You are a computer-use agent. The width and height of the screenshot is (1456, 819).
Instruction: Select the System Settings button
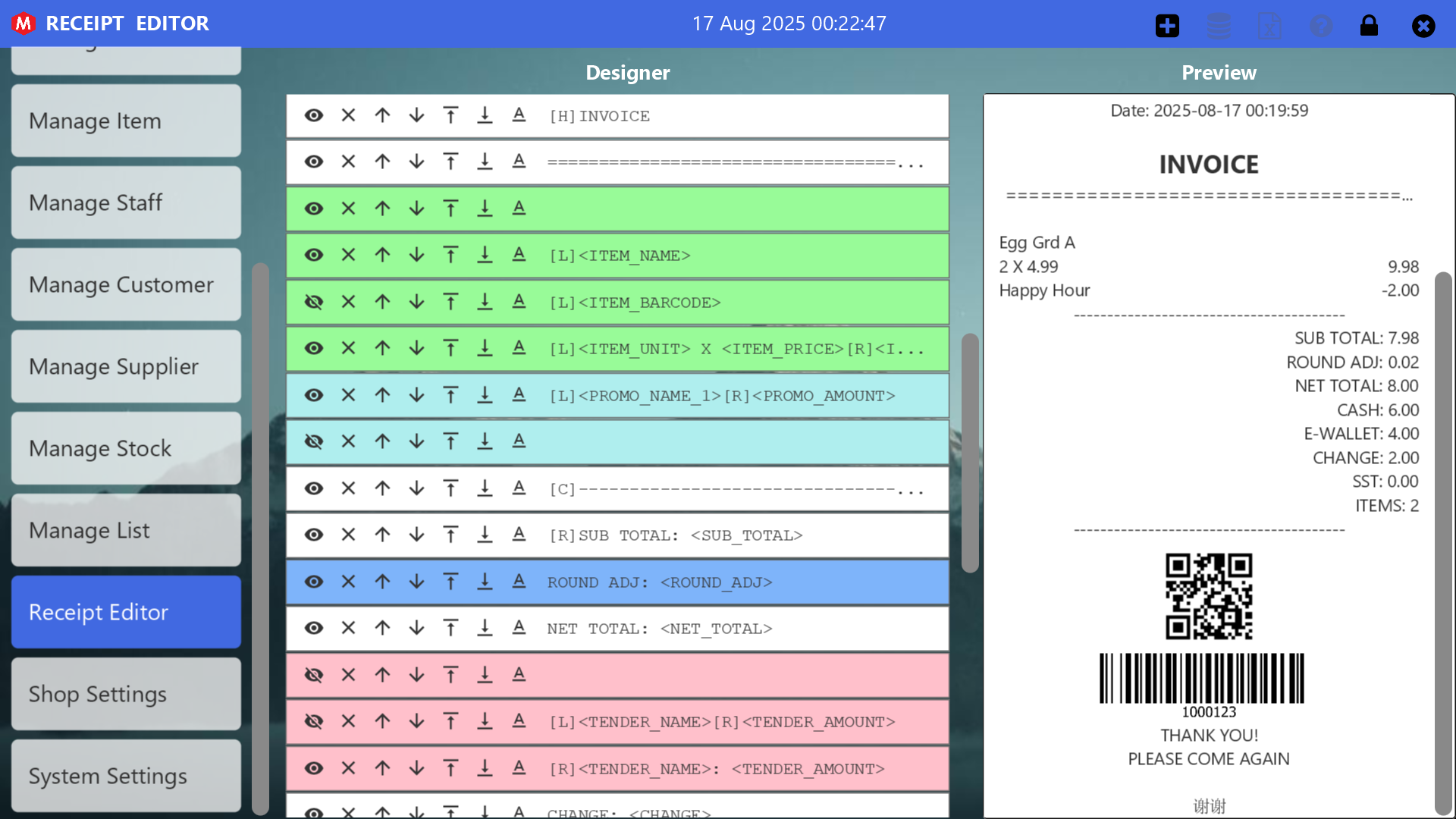point(126,776)
